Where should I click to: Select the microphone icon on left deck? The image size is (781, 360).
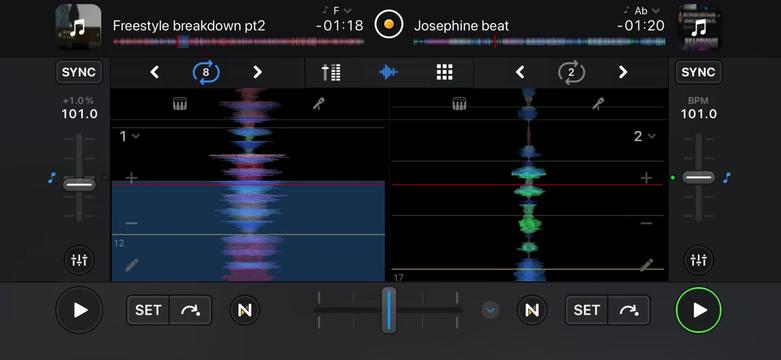(318, 104)
